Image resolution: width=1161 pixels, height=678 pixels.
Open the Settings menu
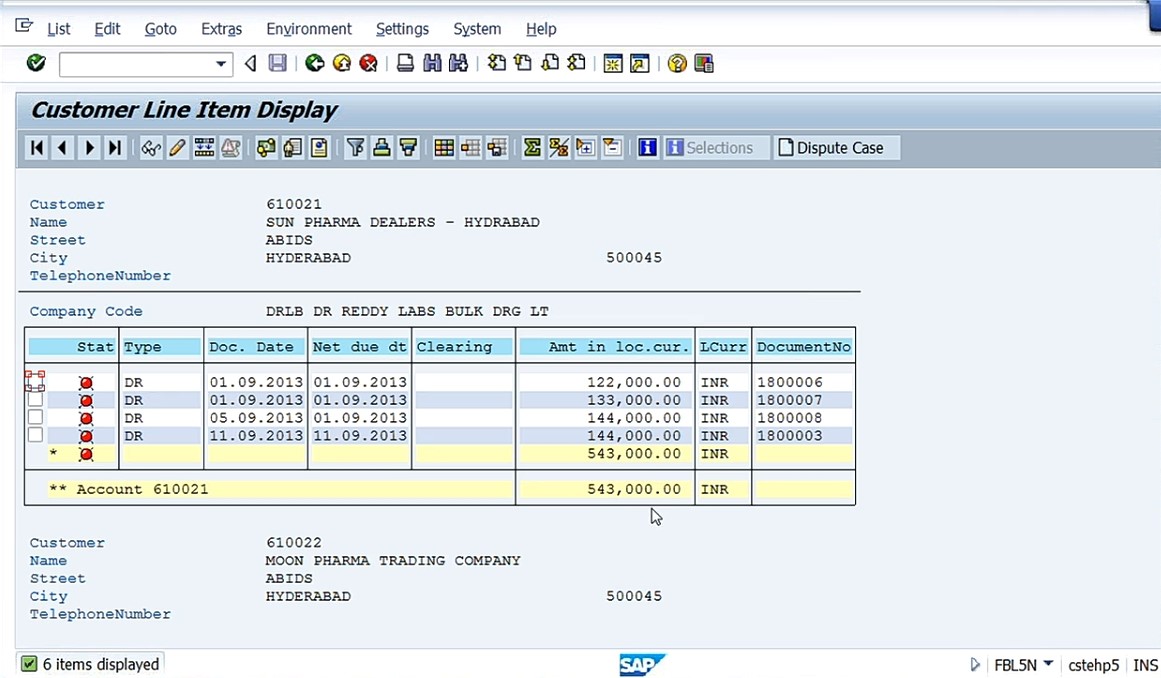(402, 29)
